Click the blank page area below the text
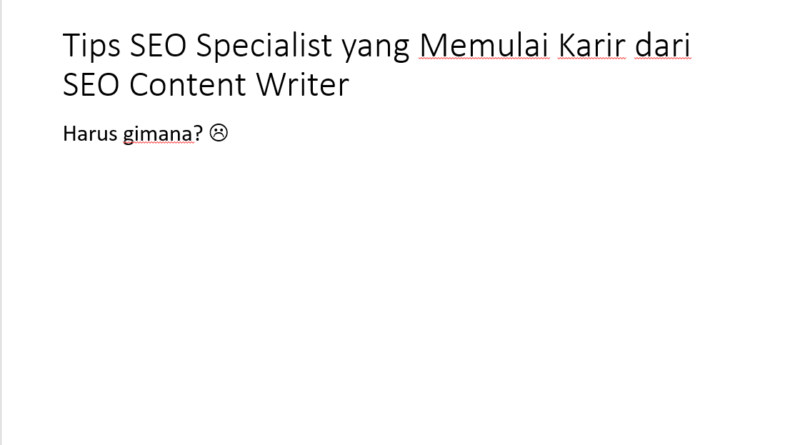 point(400,300)
